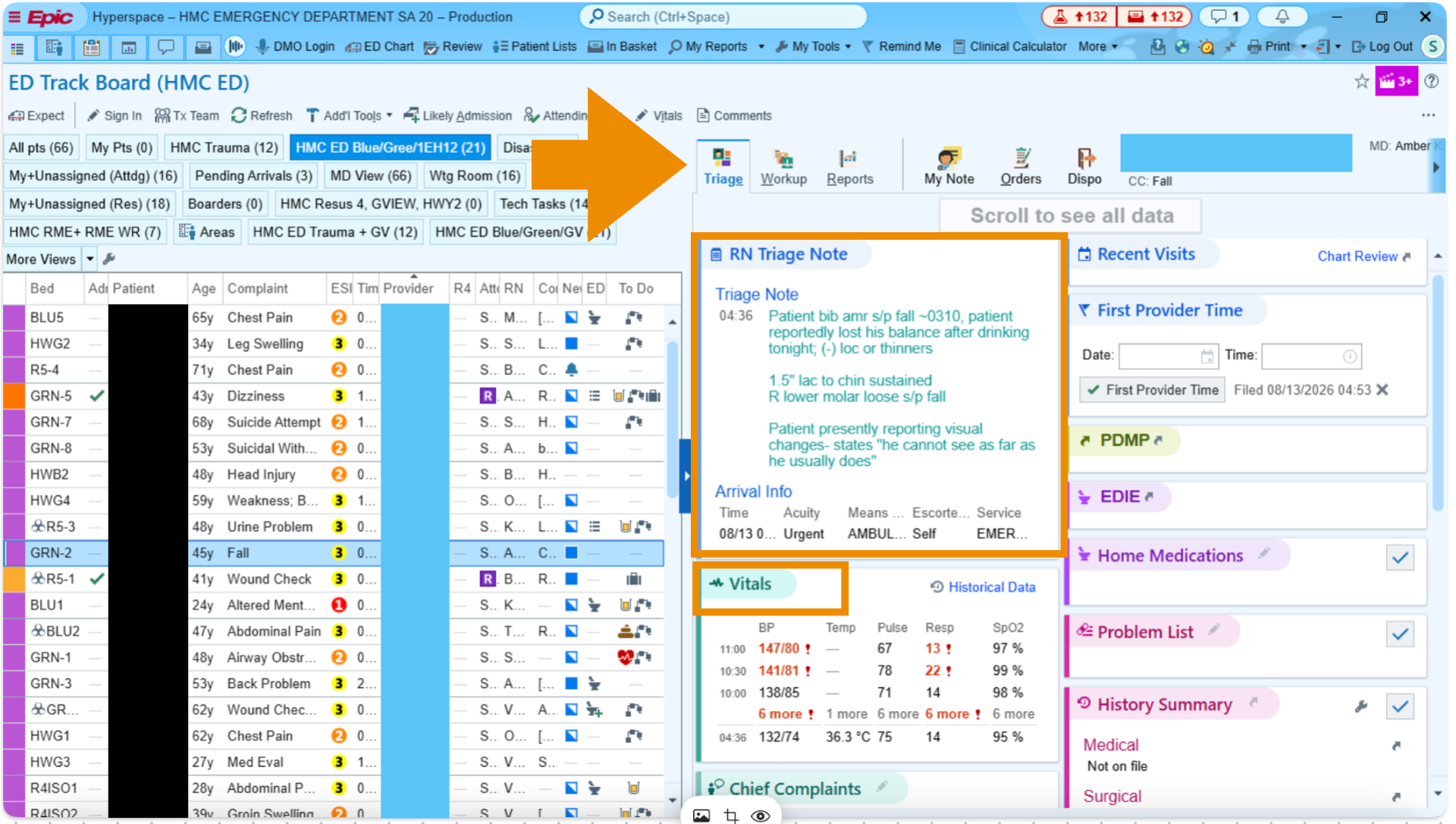Screen dimensions: 1456x824
Task: Open the lab results alert badge
Action: click(x=1079, y=17)
